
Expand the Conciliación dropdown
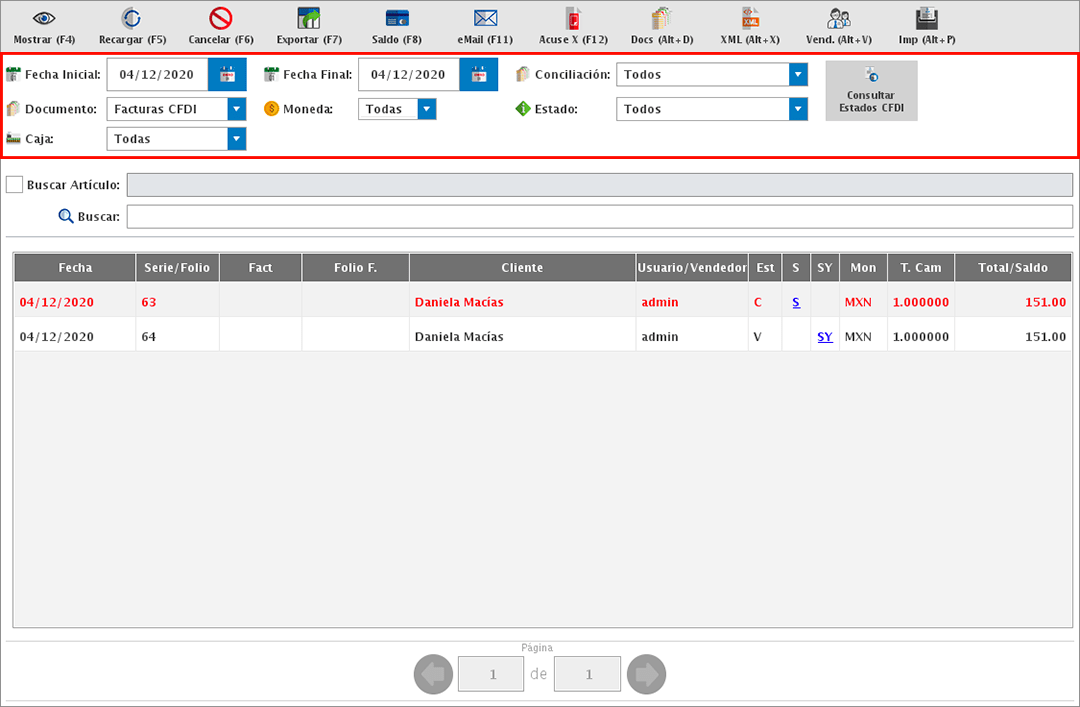click(797, 75)
